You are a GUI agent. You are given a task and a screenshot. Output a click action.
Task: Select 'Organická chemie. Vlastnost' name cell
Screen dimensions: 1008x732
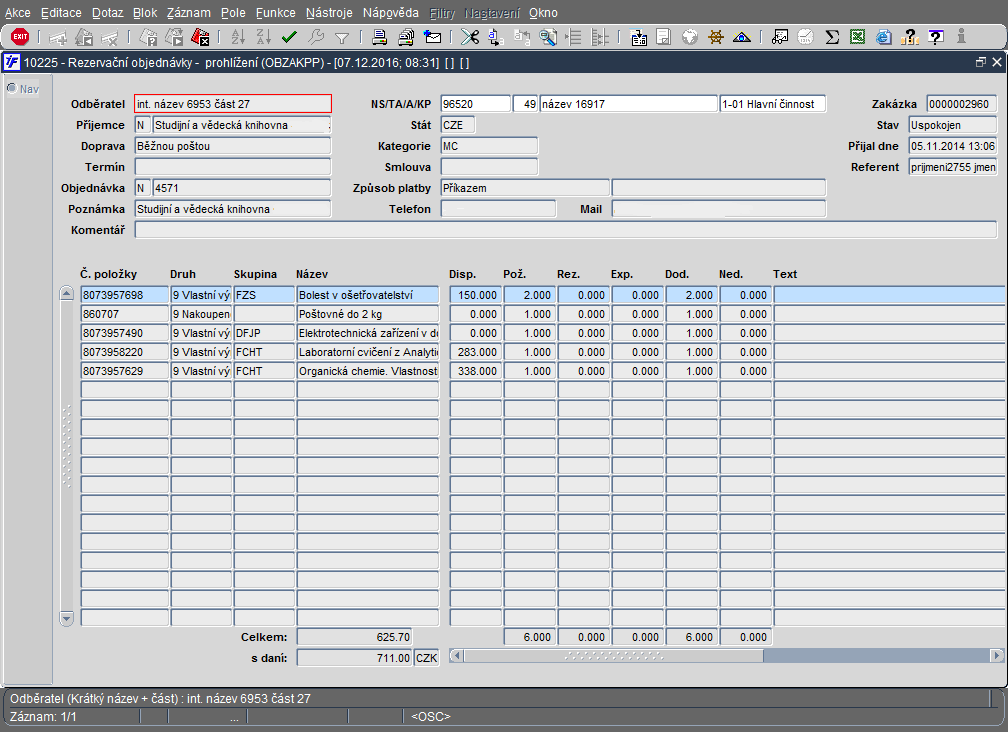click(x=368, y=371)
